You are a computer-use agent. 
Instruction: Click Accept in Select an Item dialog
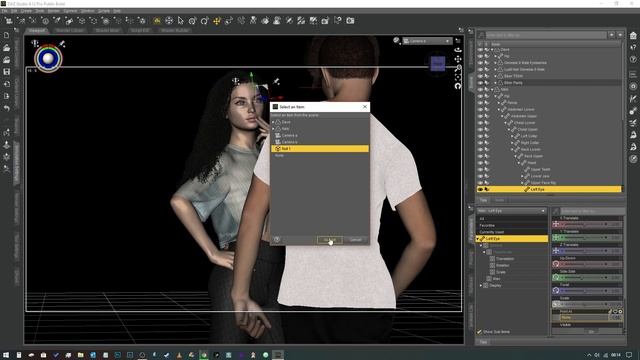[329, 240]
